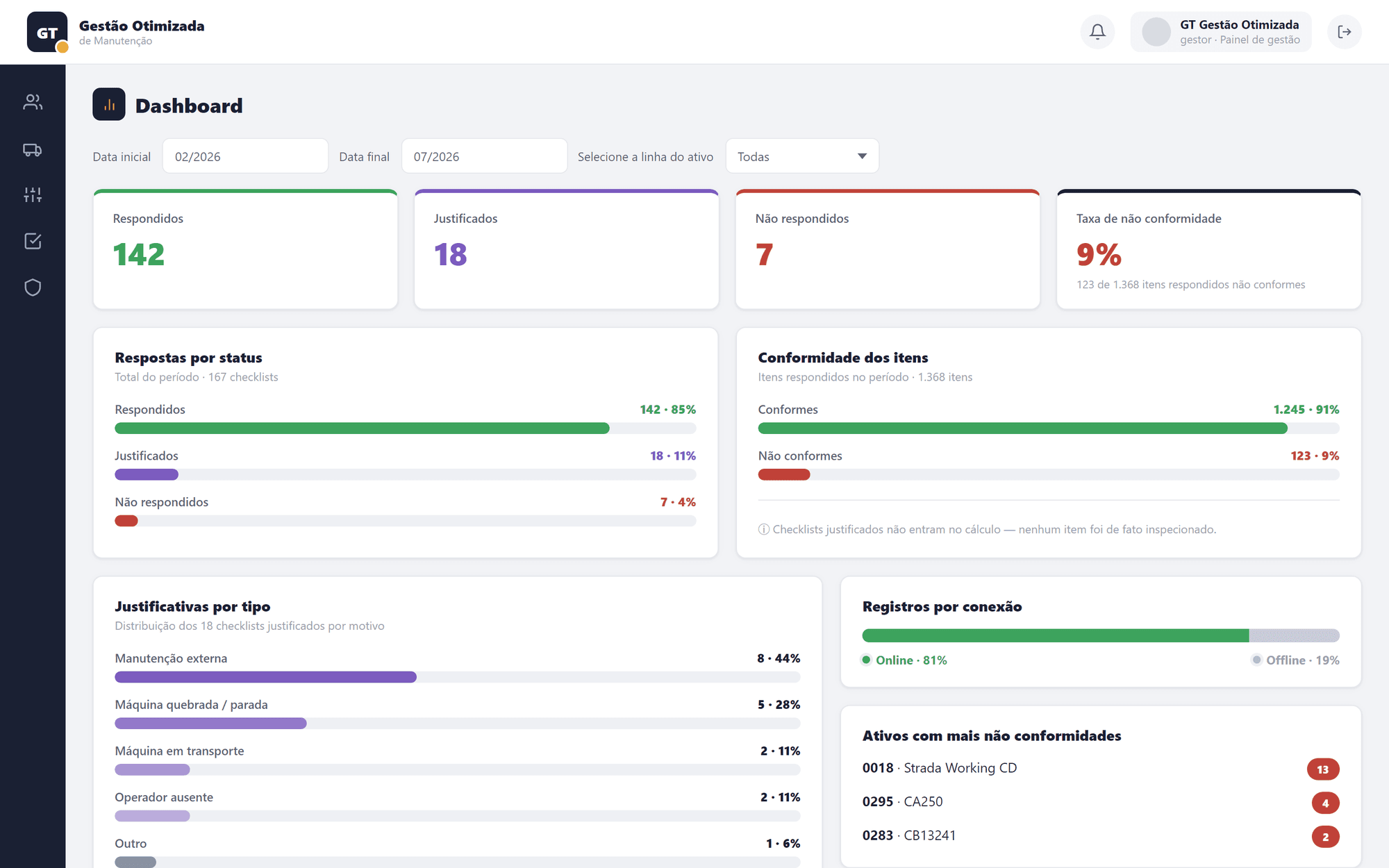The width and height of the screenshot is (1389, 868).
Task: Click the Gestão Otimizada brand title
Action: click(142, 26)
